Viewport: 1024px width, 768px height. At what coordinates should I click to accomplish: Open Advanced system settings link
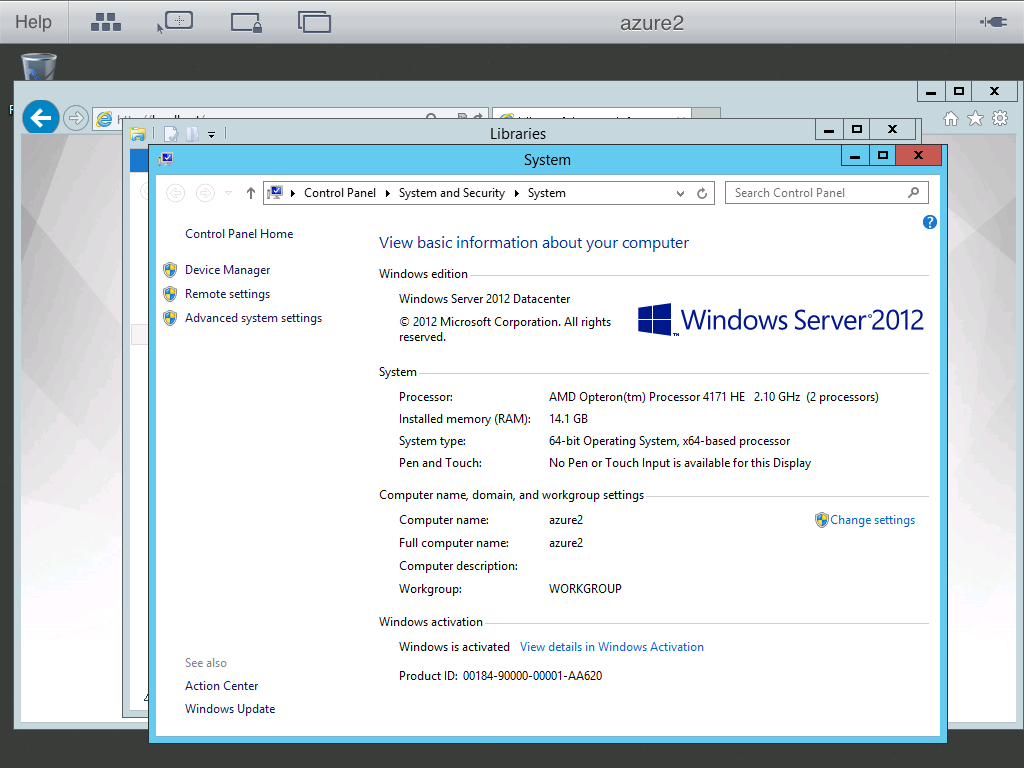point(253,318)
